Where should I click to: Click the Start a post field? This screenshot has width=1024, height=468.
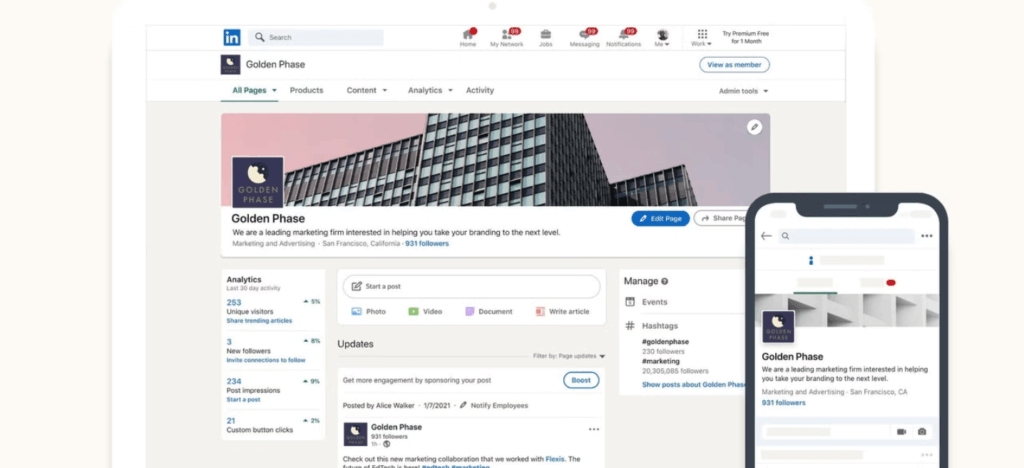pos(471,286)
